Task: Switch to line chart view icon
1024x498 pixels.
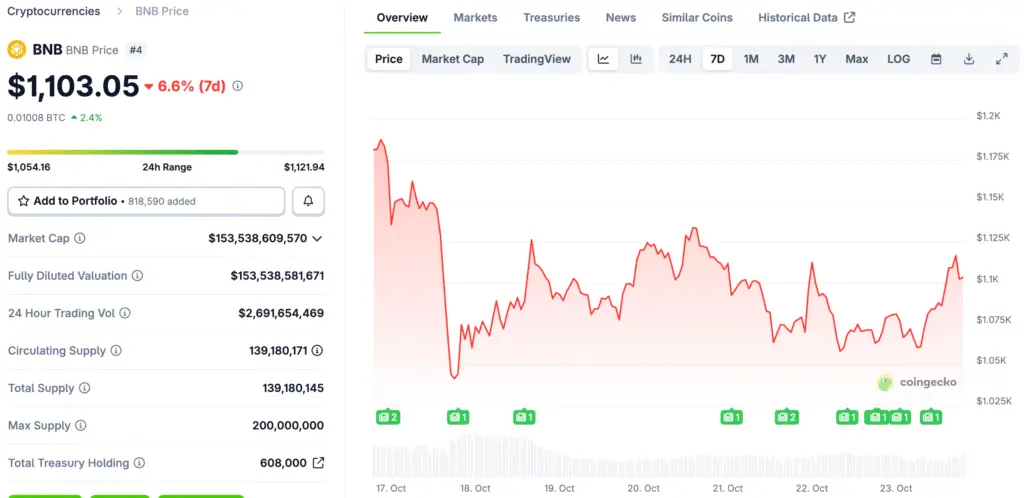Action: coord(603,59)
